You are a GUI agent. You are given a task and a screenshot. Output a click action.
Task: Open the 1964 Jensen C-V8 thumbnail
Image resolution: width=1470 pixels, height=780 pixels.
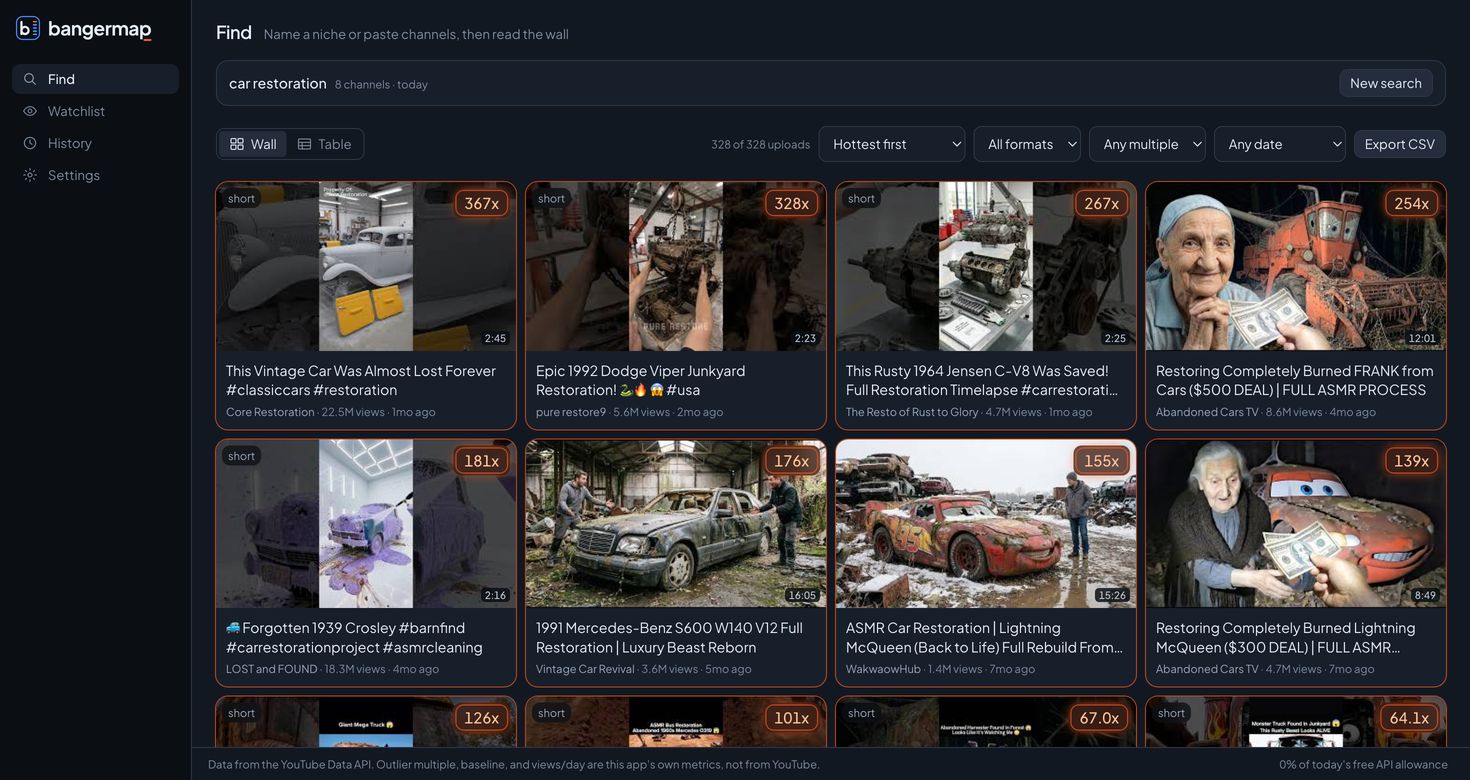(986, 266)
